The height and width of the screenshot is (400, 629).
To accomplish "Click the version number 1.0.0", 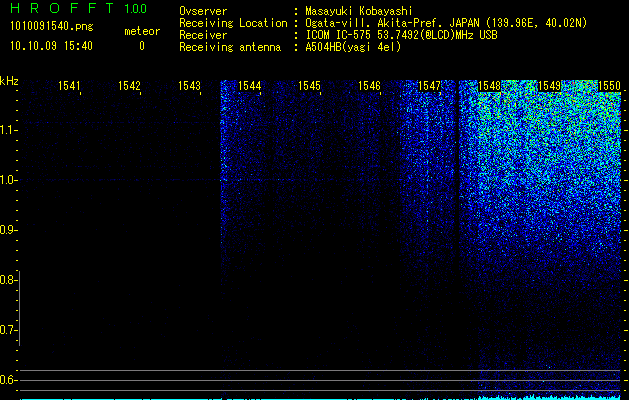I will [136, 9].
